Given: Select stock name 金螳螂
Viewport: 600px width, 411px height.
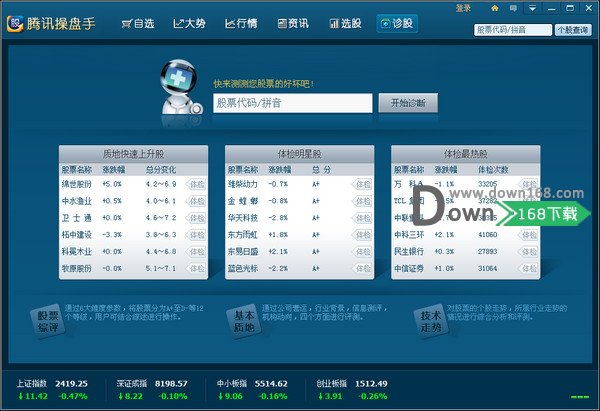Looking at the screenshot, I should (x=243, y=201).
